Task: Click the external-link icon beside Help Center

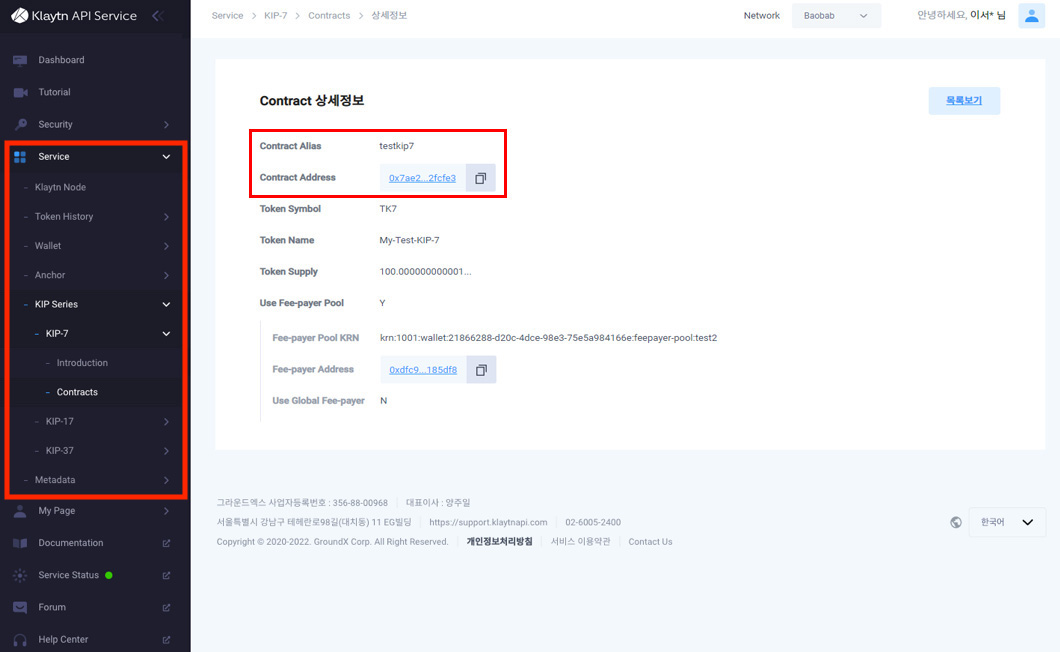Action: 166,639
